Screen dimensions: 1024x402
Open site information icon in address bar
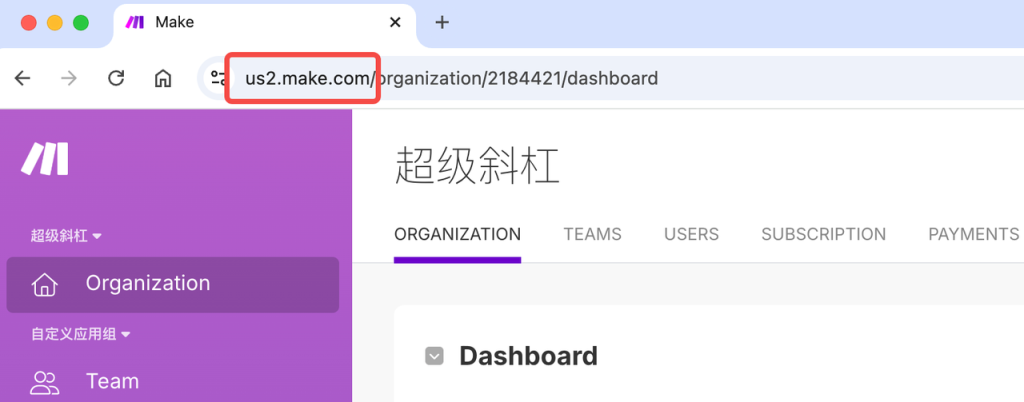pyautogui.click(x=217, y=78)
